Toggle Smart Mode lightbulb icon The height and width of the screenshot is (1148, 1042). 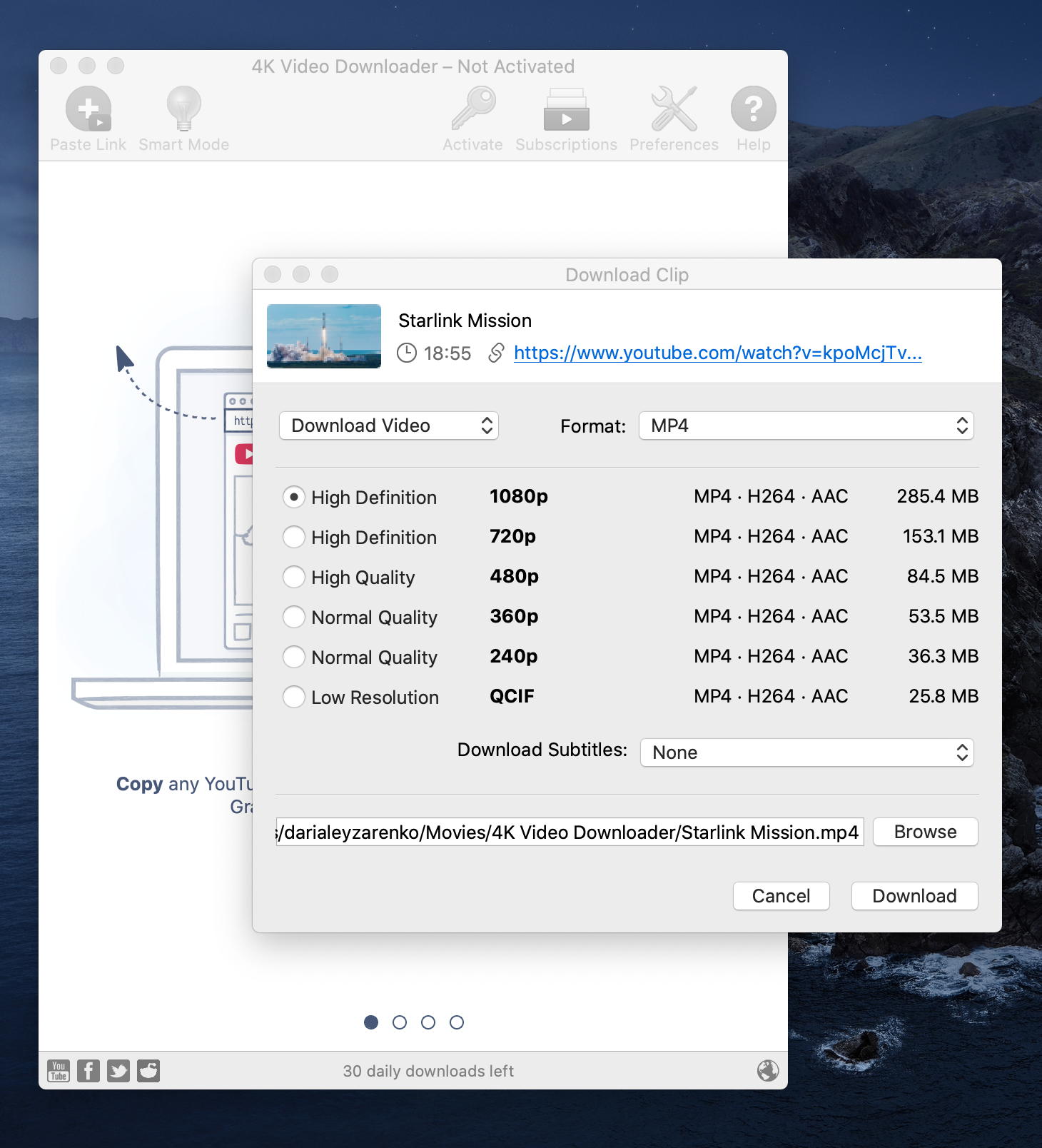pos(184,109)
